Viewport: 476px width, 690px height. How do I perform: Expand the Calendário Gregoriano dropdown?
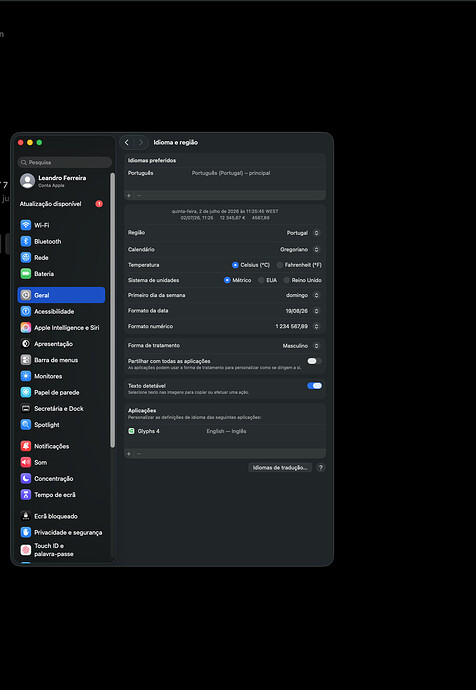300,250
